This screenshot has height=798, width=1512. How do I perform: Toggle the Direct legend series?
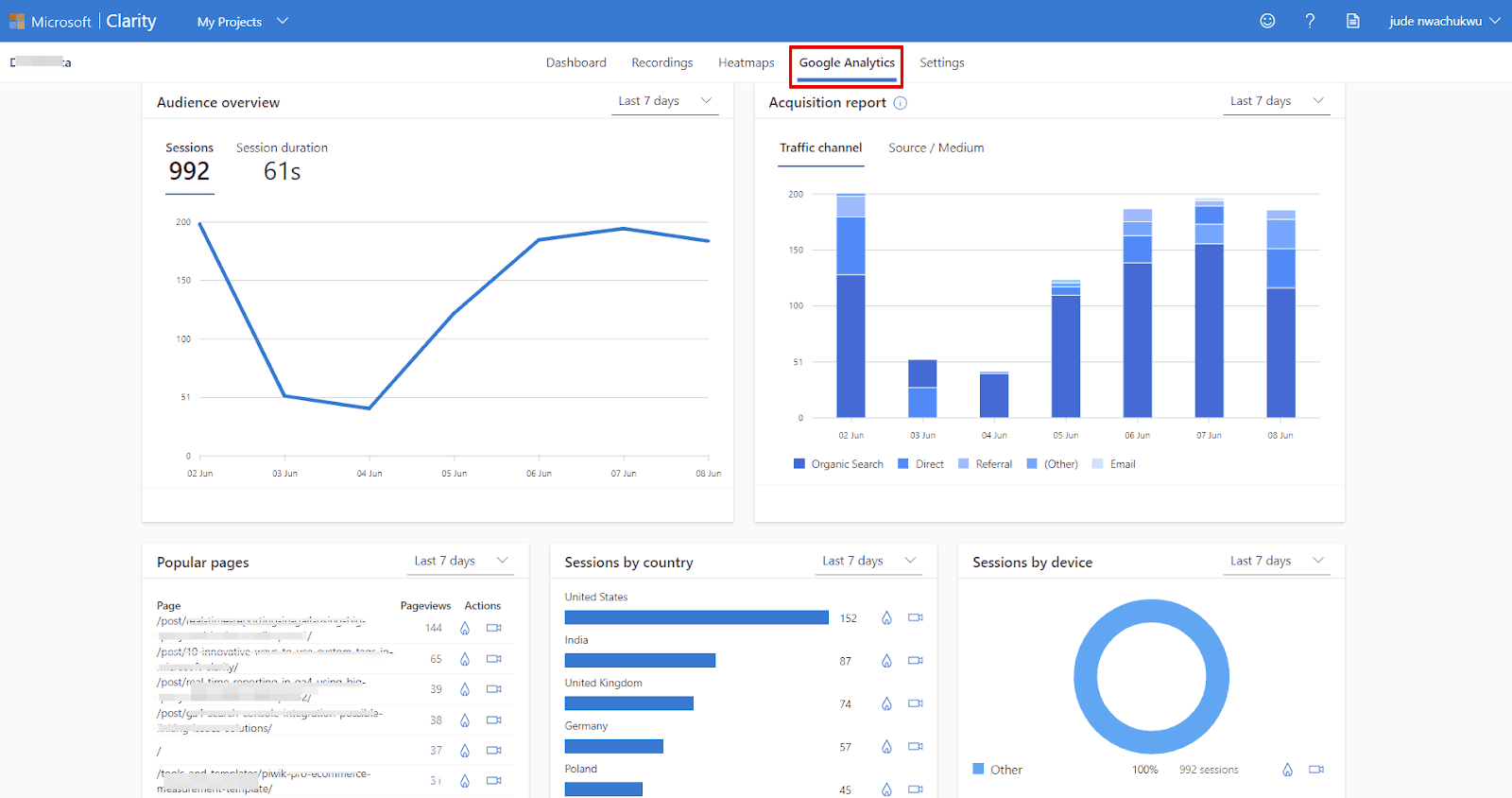pos(920,464)
